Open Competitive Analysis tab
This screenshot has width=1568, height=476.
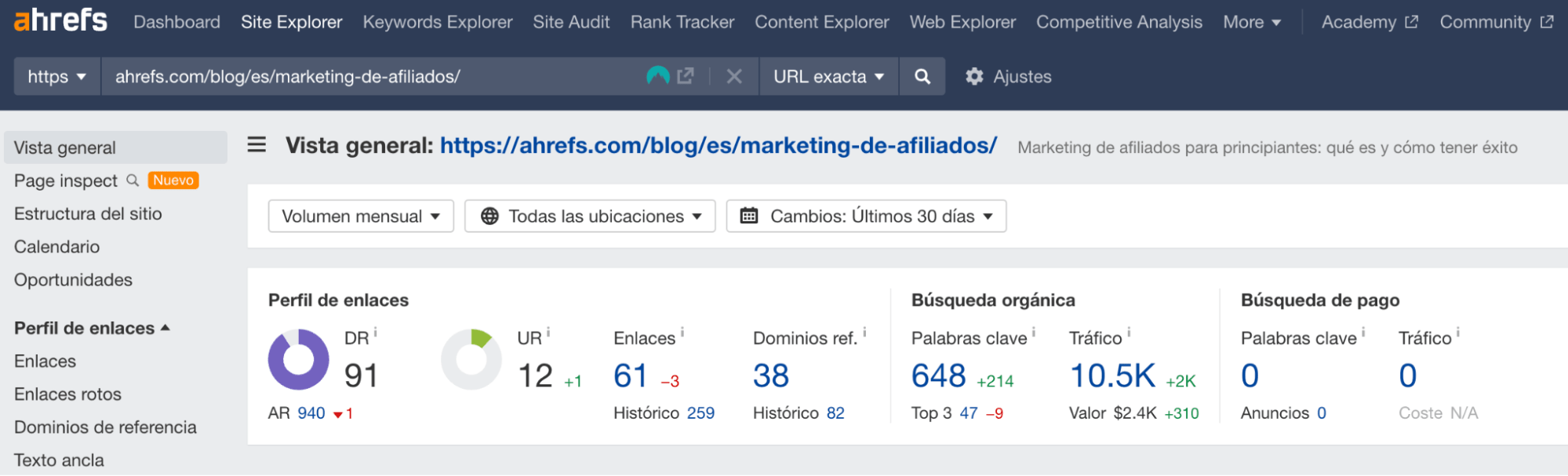pos(1119,22)
